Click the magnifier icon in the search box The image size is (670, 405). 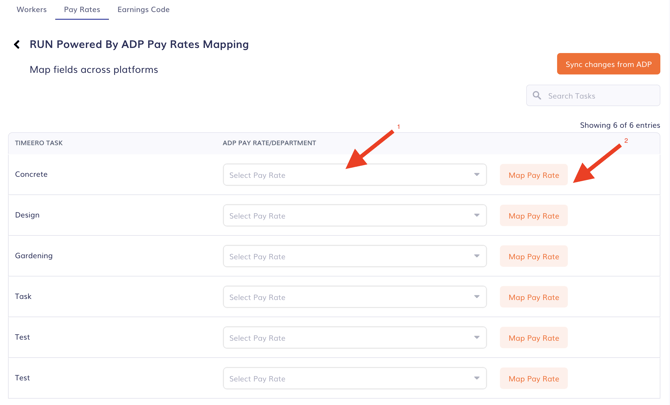click(537, 96)
